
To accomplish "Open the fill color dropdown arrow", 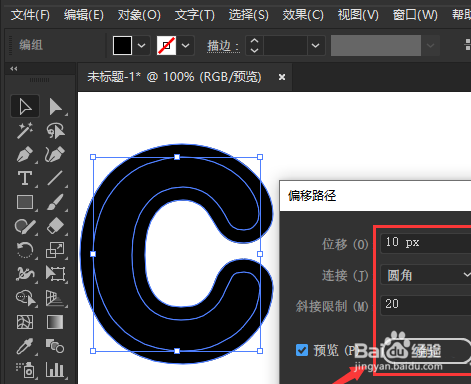I will [x=141, y=45].
